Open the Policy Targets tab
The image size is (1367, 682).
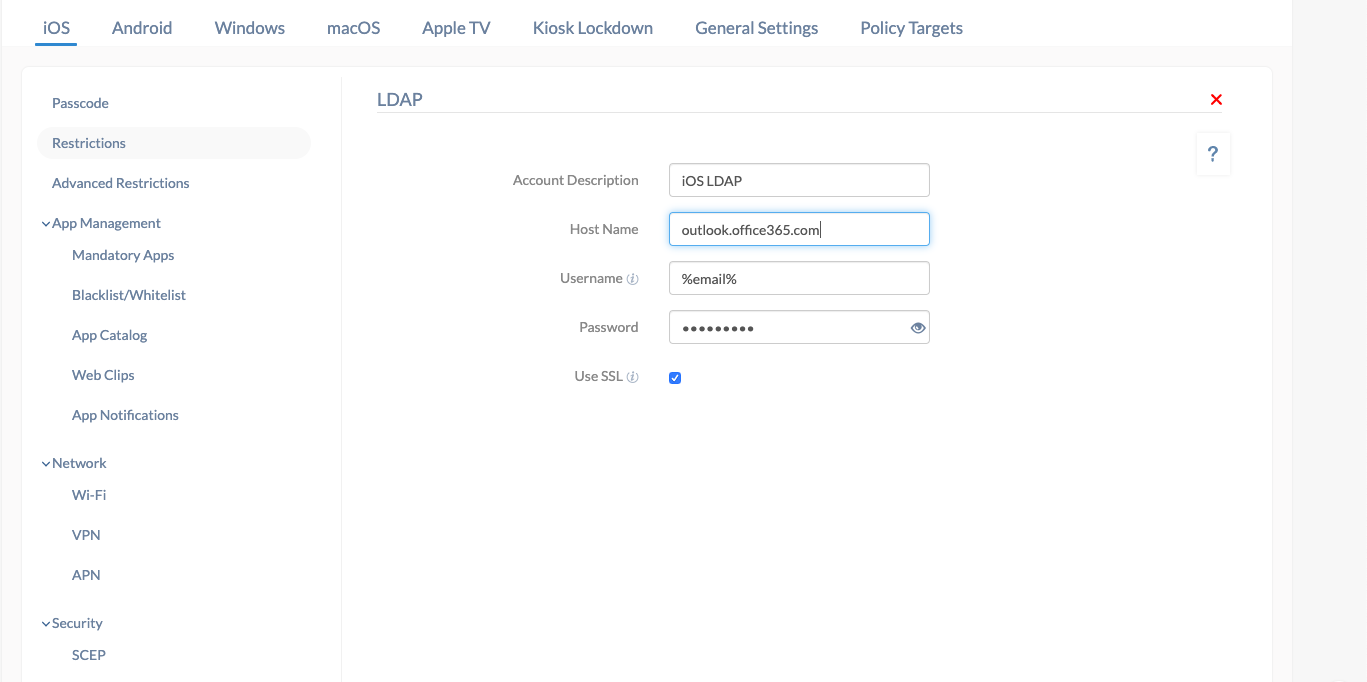click(912, 28)
